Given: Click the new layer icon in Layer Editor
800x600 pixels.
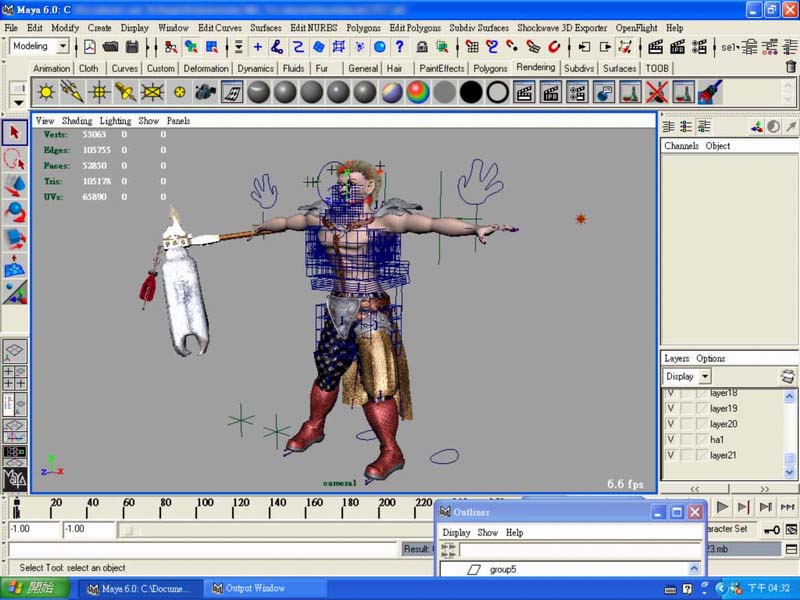Looking at the screenshot, I should pos(788,377).
